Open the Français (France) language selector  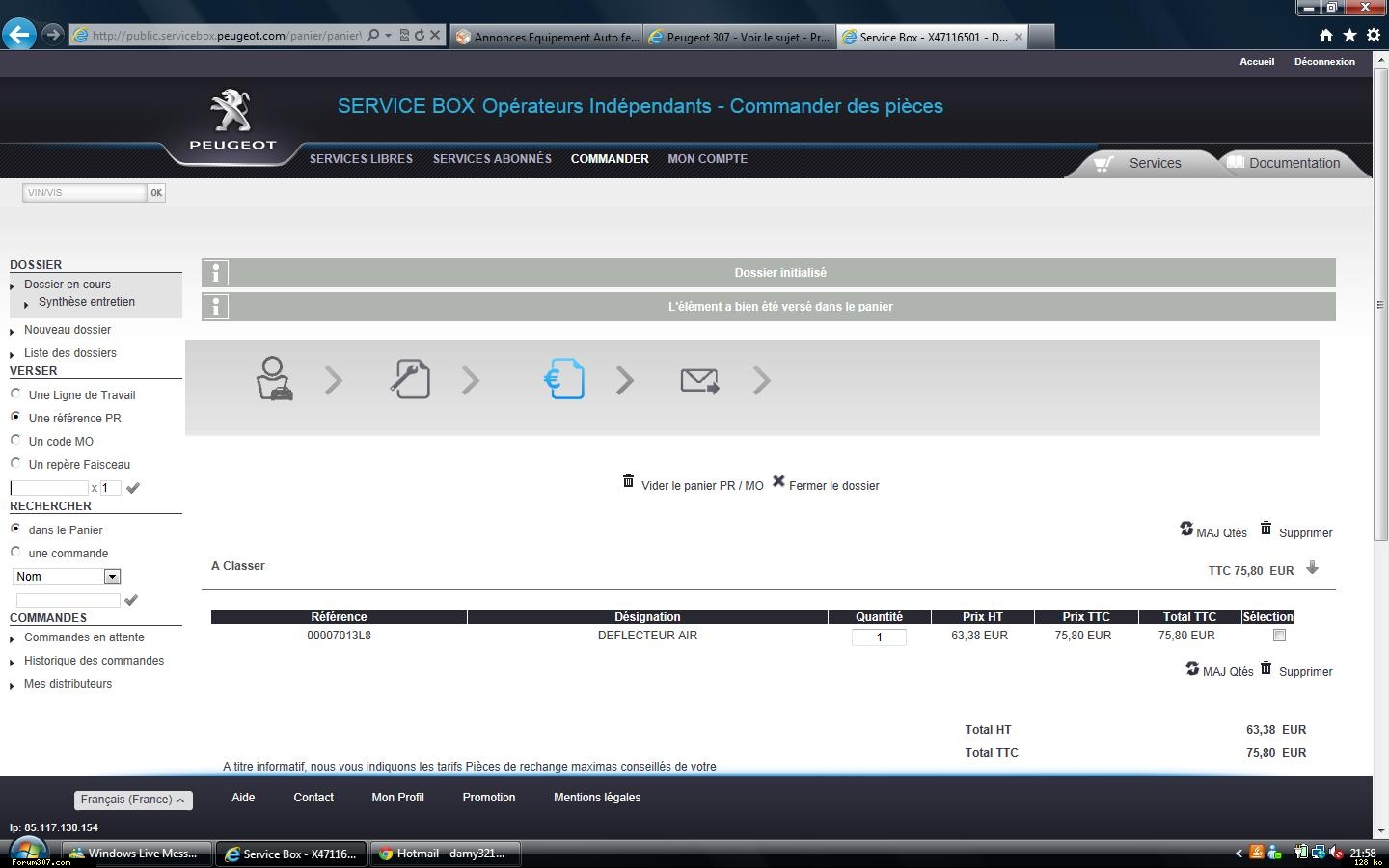click(x=133, y=800)
